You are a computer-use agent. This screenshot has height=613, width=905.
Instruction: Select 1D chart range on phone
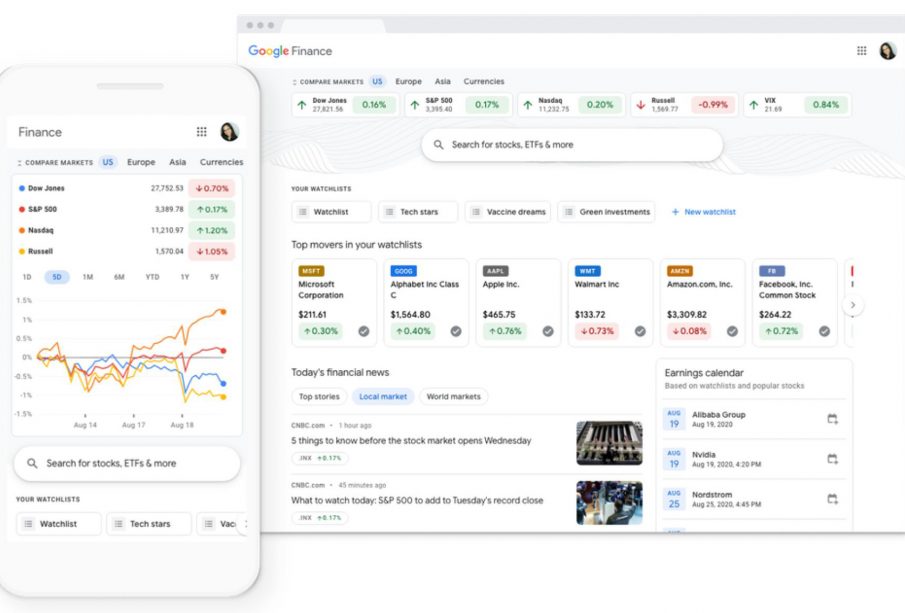click(x=27, y=277)
